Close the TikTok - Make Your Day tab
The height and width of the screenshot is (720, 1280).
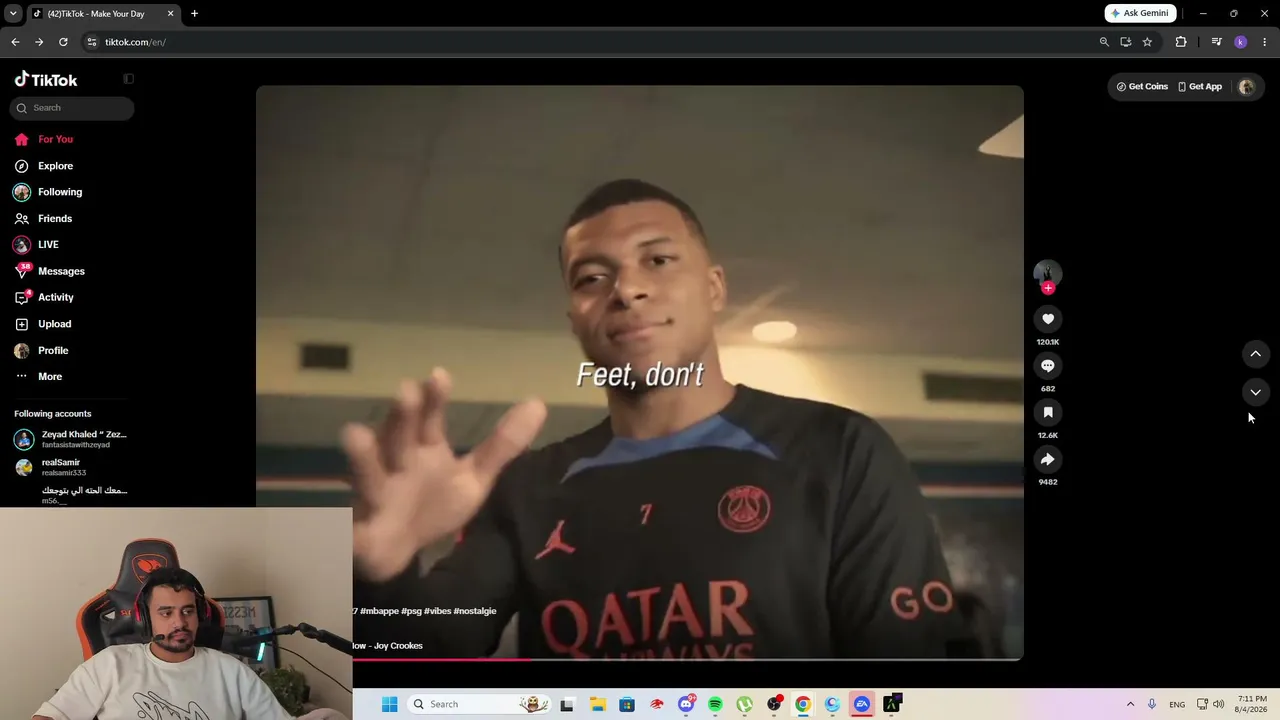click(x=170, y=14)
